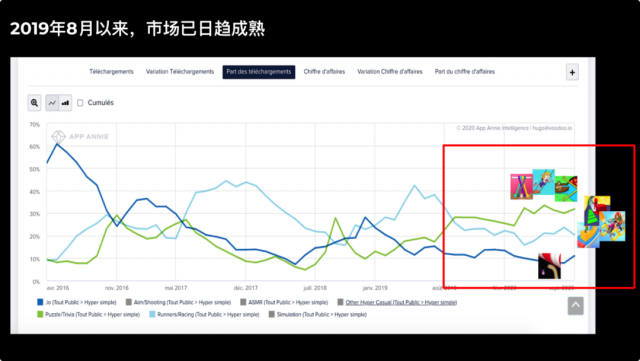Viewport: 640px width, 361px height.
Task: Toggle the Simulation legend entry
Action: (x=318, y=314)
